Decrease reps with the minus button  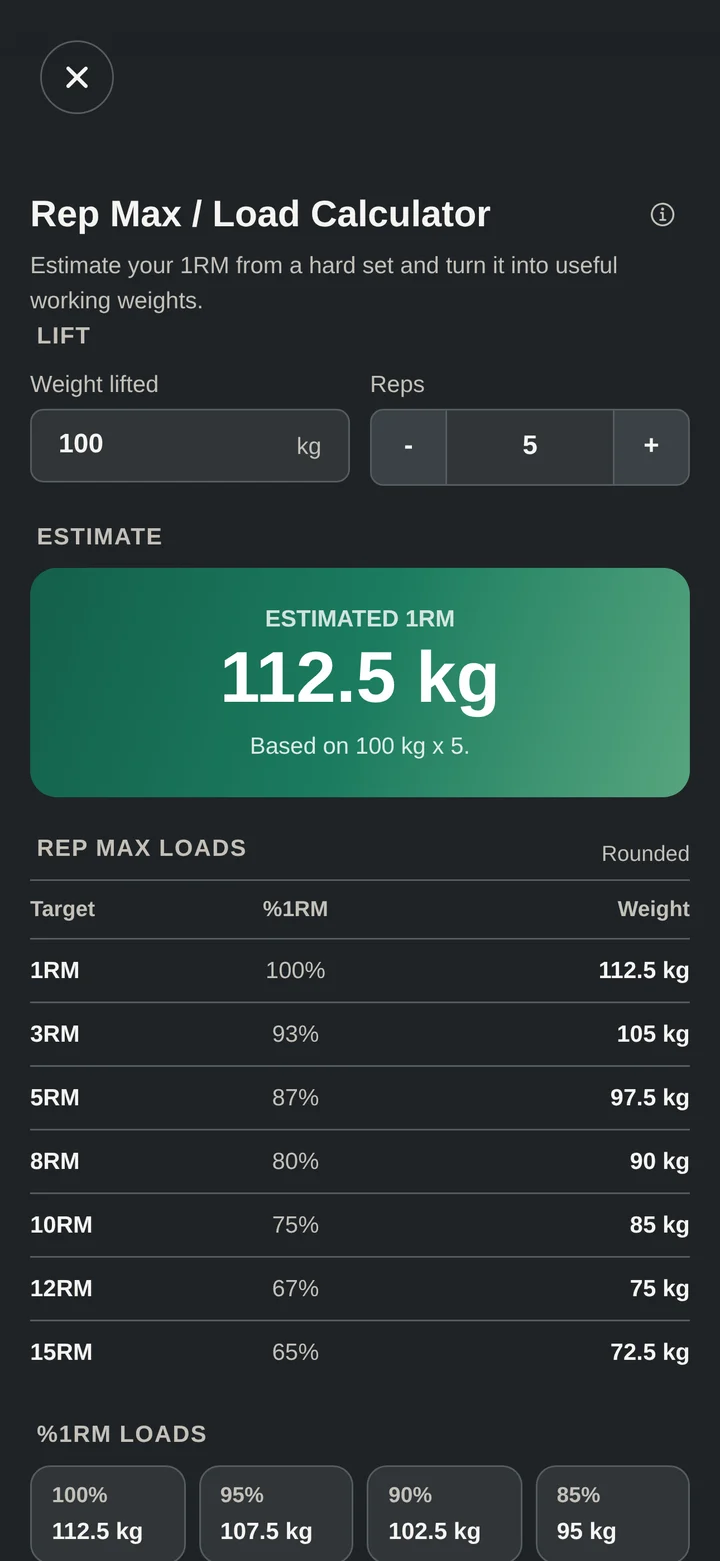point(408,447)
